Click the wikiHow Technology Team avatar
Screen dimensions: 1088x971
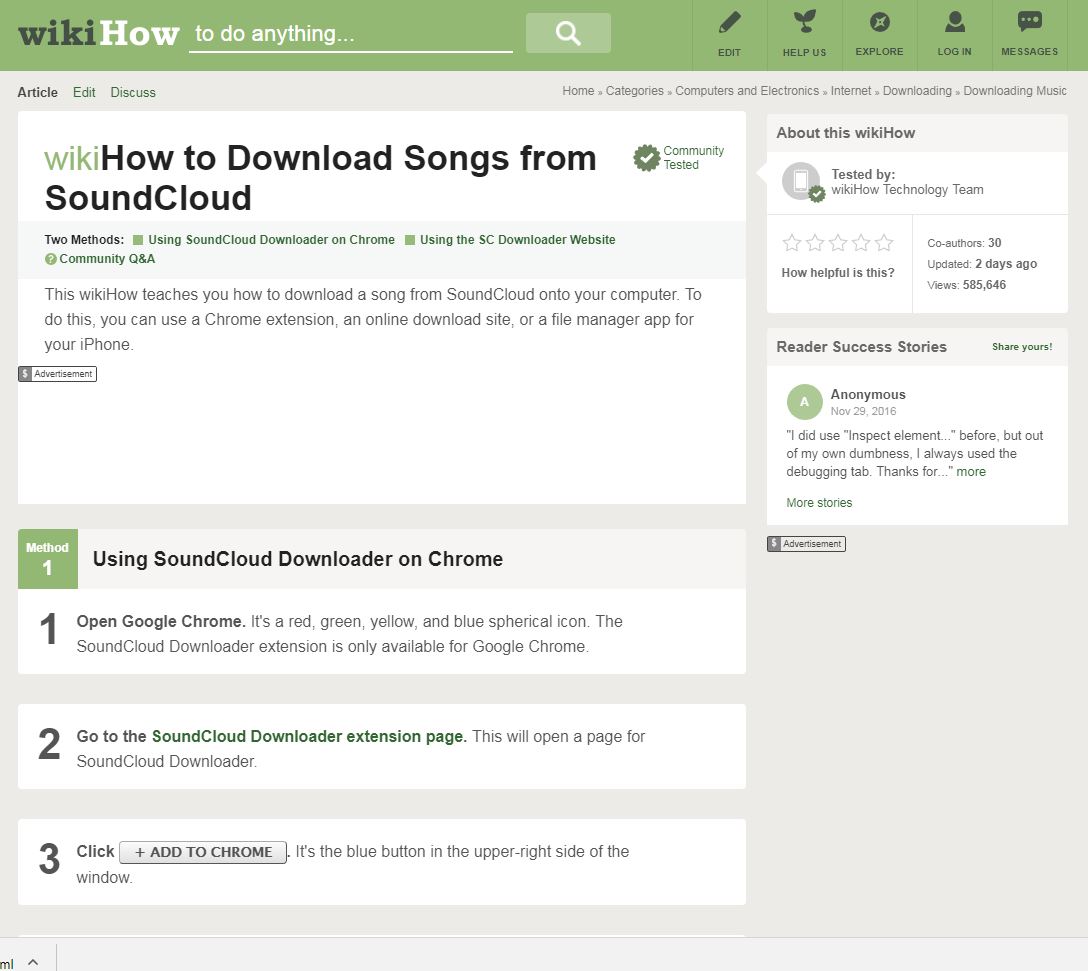(x=801, y=181)
